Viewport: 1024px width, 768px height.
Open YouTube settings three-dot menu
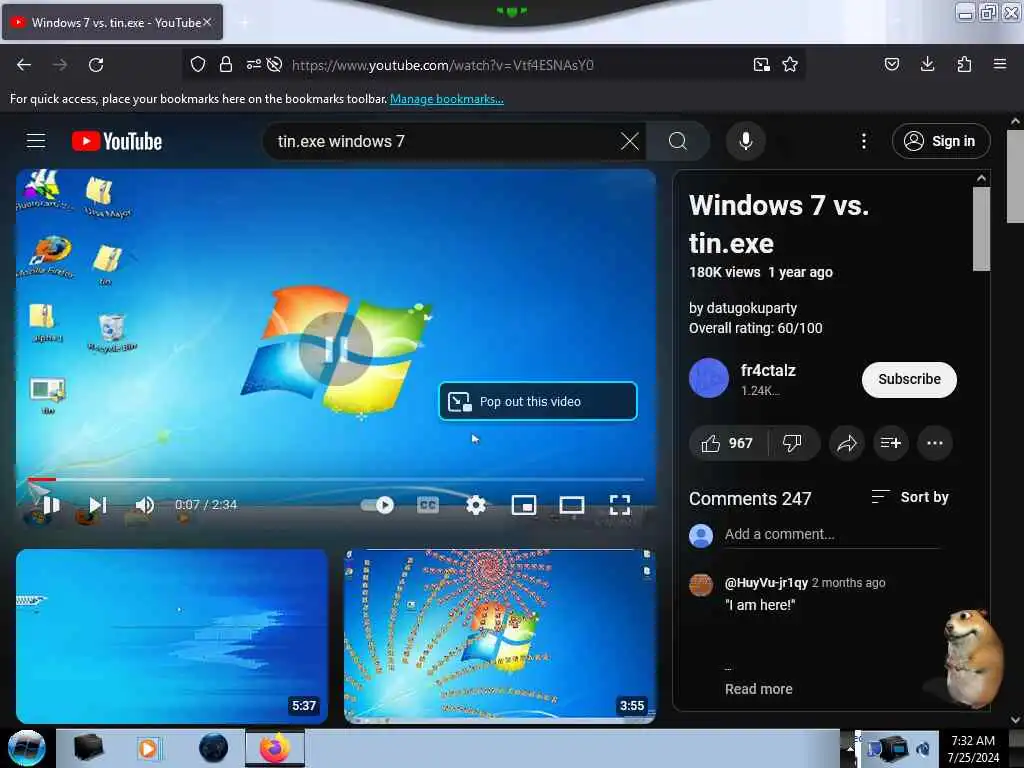pyautogui.click(x=864, y=141)
